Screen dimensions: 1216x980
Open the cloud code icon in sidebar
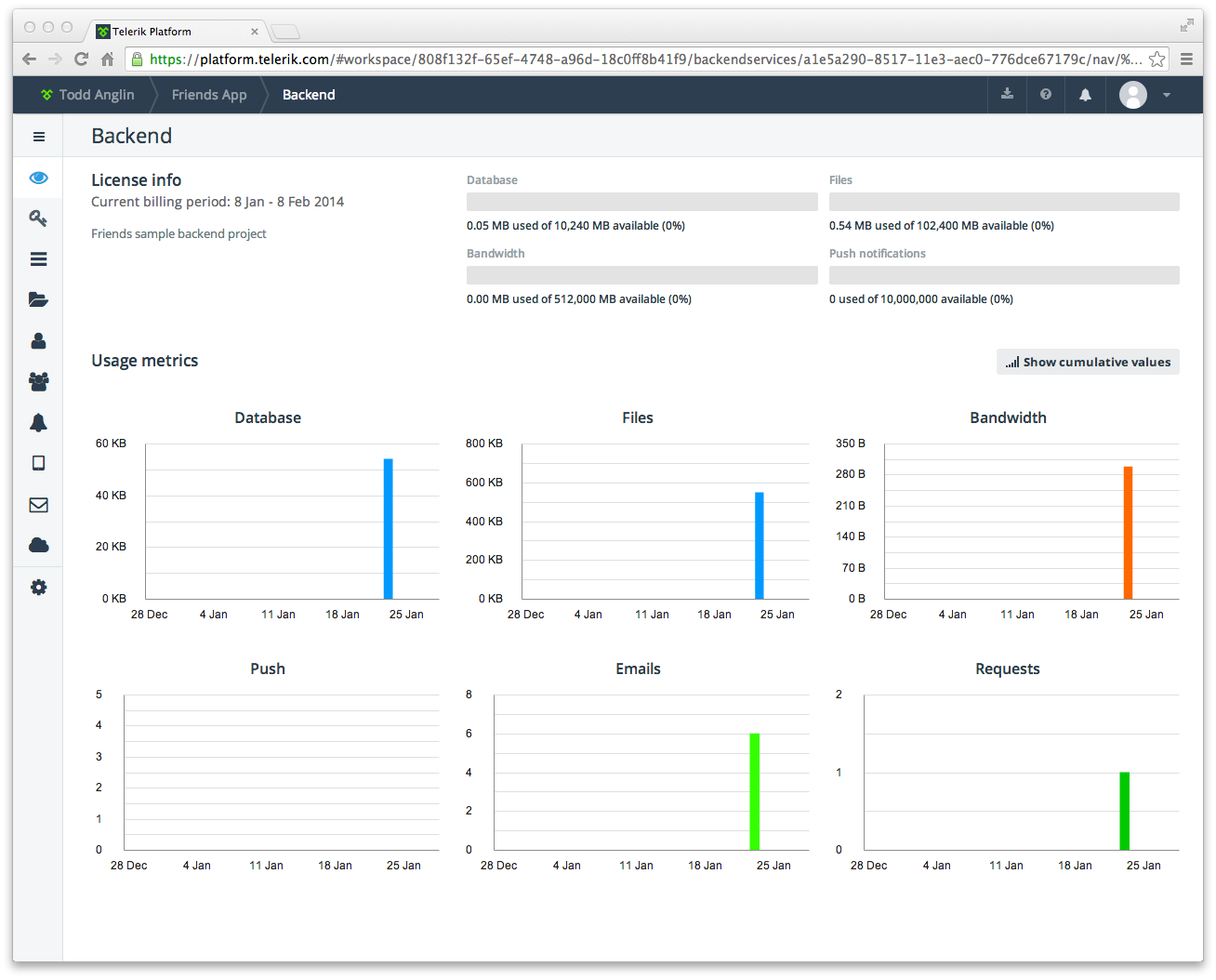click(x=38, y=545)
